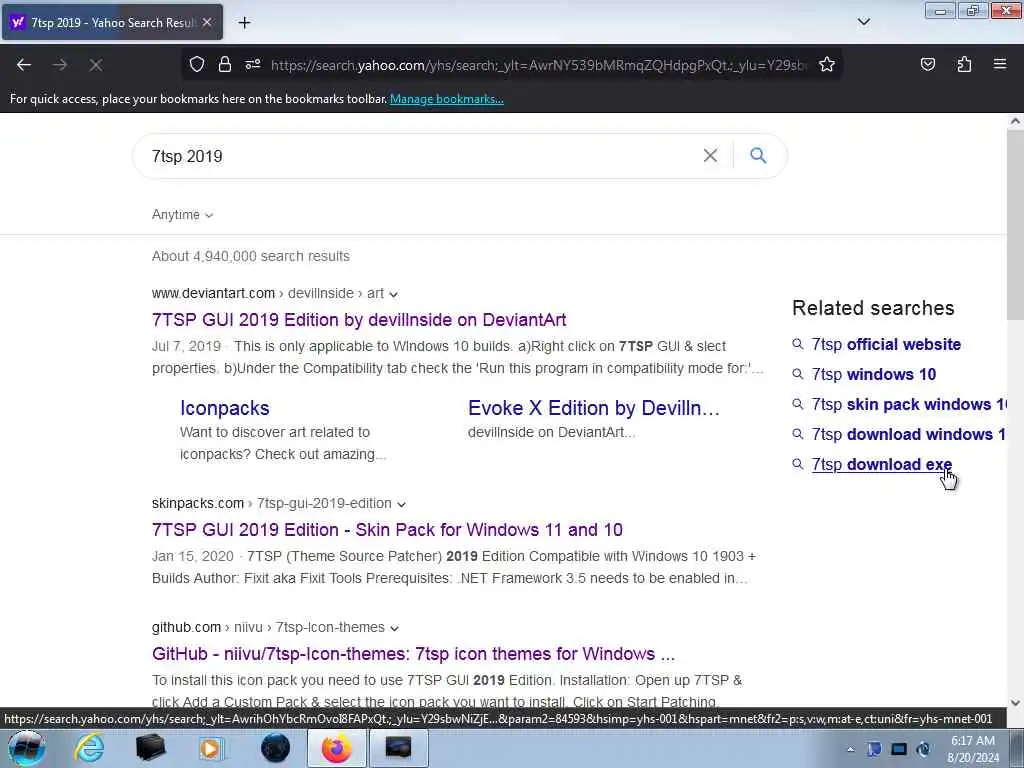Image resolution: width=1024 pixels, height=768 pixels.
Task: Click the 'About 4,940,000 search results' text
Action: click(251, 256)
